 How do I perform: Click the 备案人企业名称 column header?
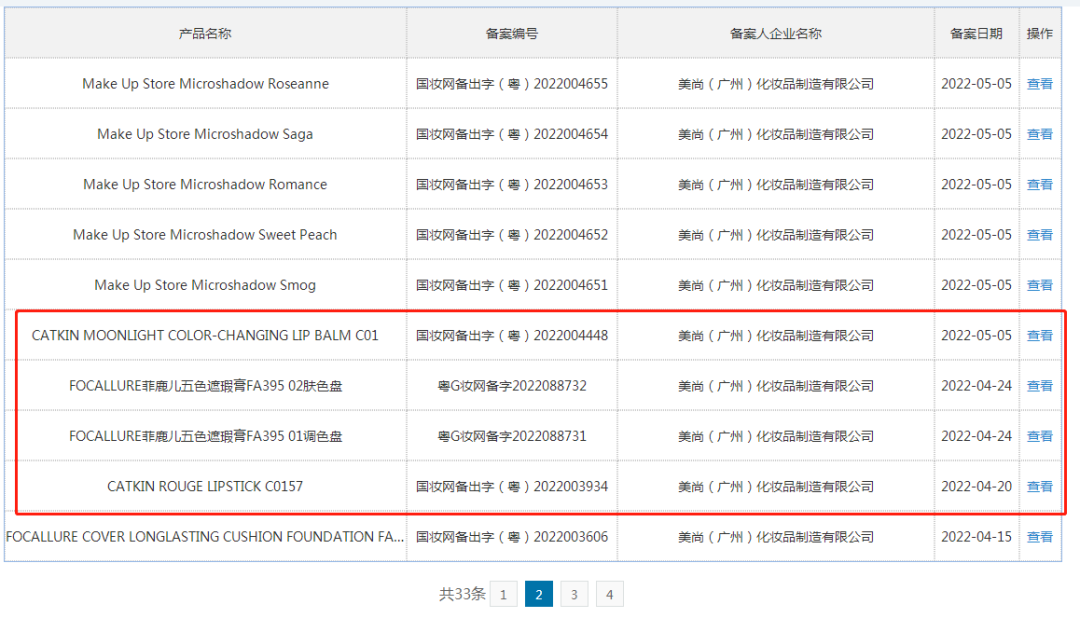tap(775, 34)
